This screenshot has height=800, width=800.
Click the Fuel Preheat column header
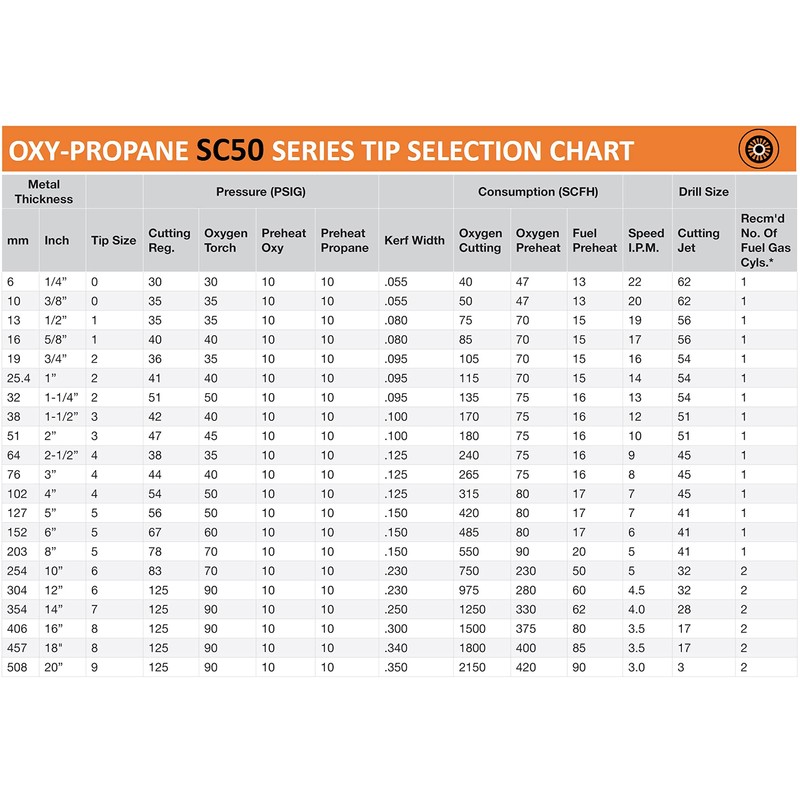594,240
